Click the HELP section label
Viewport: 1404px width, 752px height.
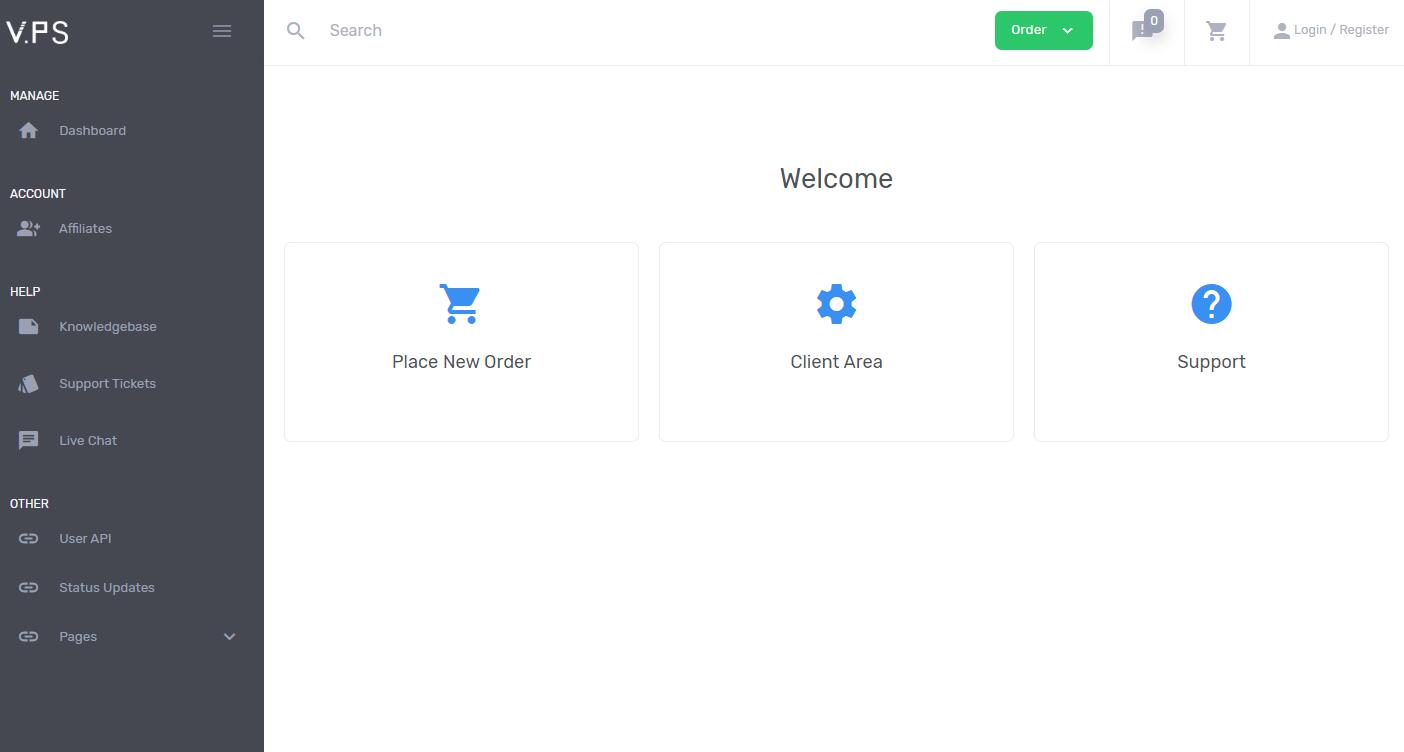tap(25, 292)
